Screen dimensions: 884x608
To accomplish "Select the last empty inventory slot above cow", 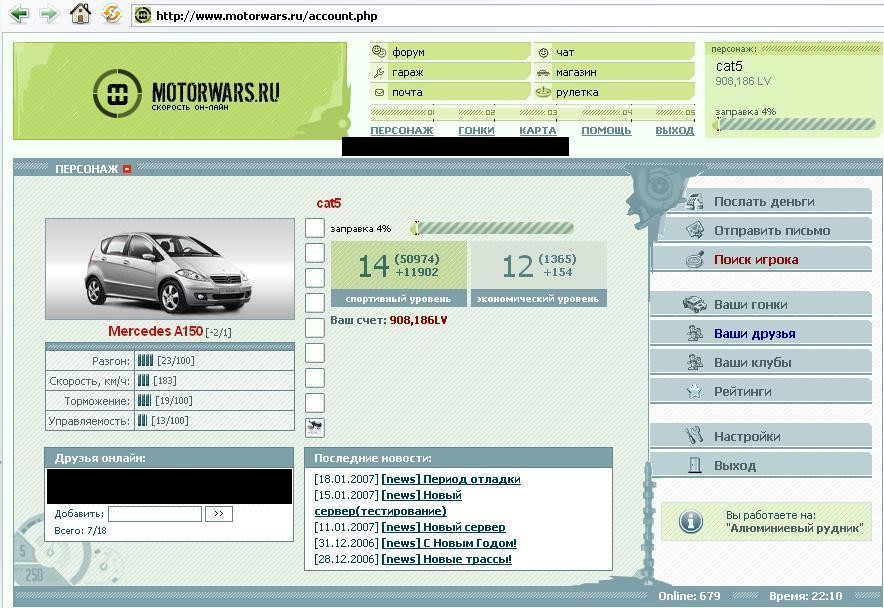I will pos(315,403).
